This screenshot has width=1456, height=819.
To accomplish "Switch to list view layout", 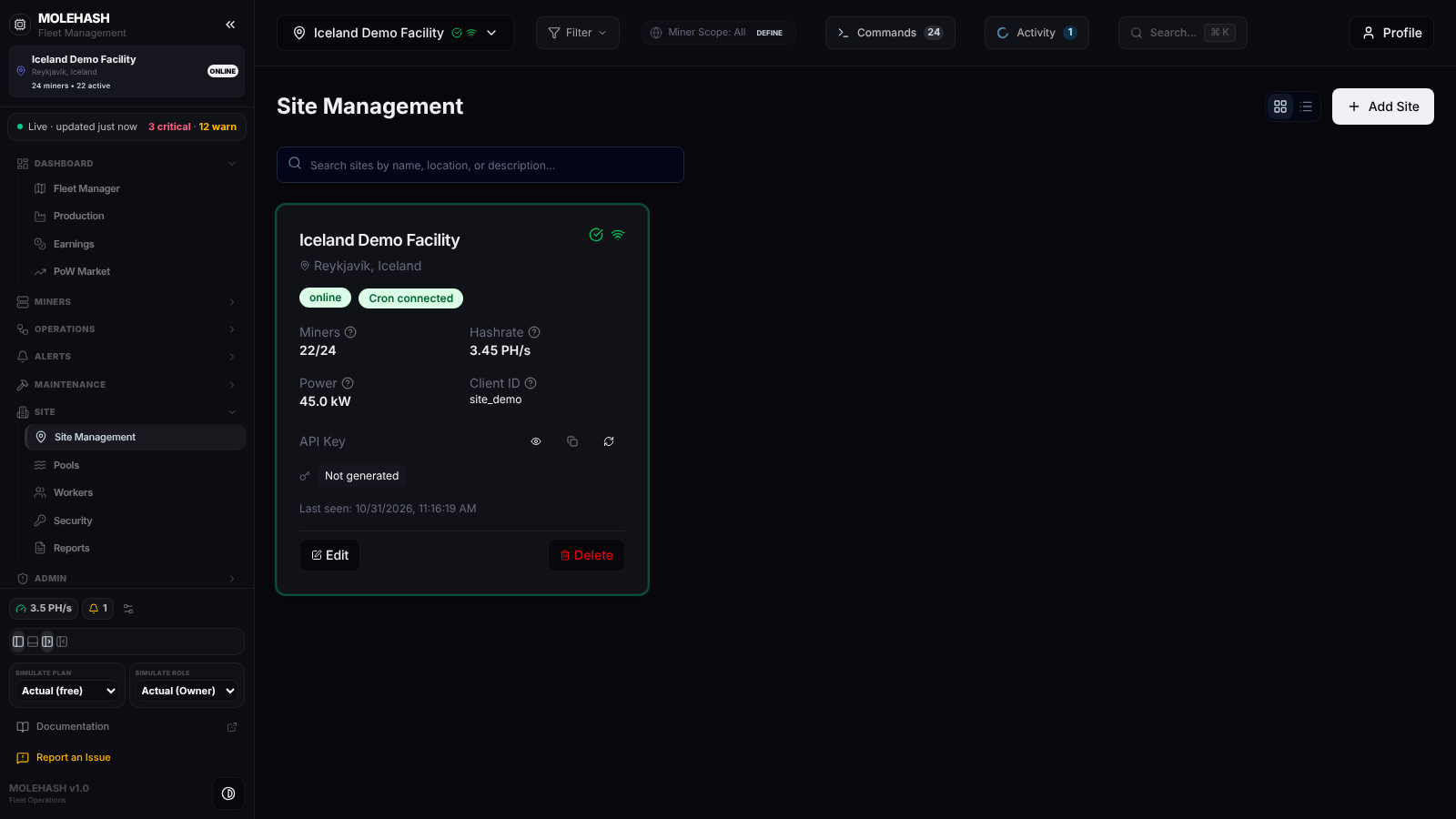I will pyautogui.click(x=1306, y=106).
